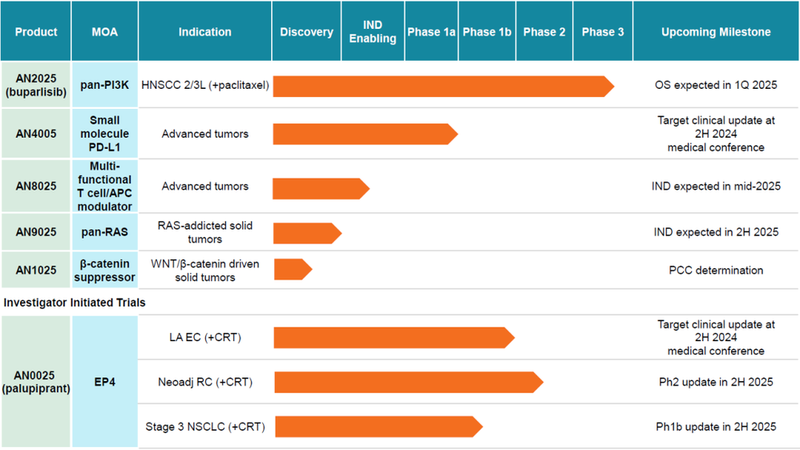Click the HNSCC 2/3L progress bar
Viewport: 800px width, 450px height.
(x=442, y=87)
